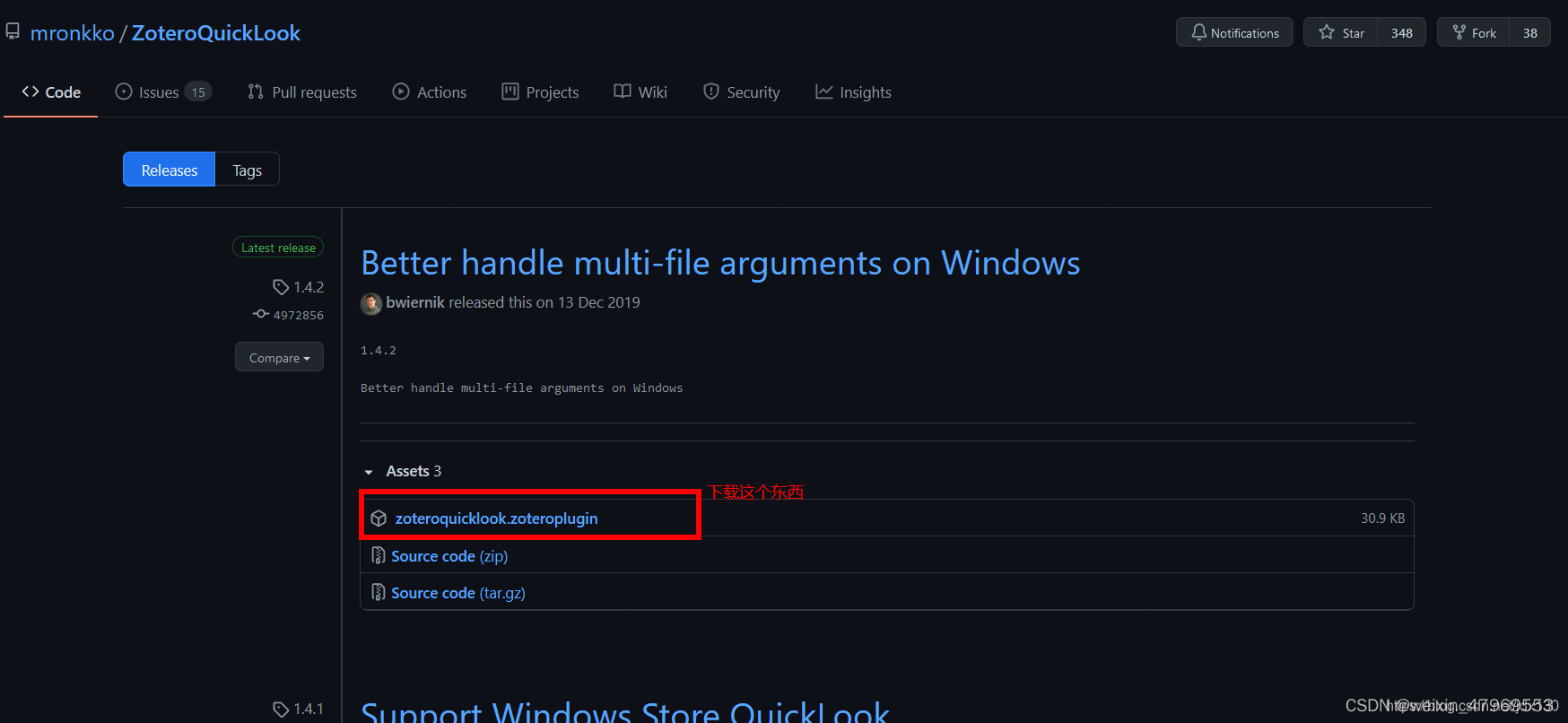Click the zip file icon beside Source code (zip)
The width and height of the screenshot is (1568, 723).
click(x=379, y=556)
